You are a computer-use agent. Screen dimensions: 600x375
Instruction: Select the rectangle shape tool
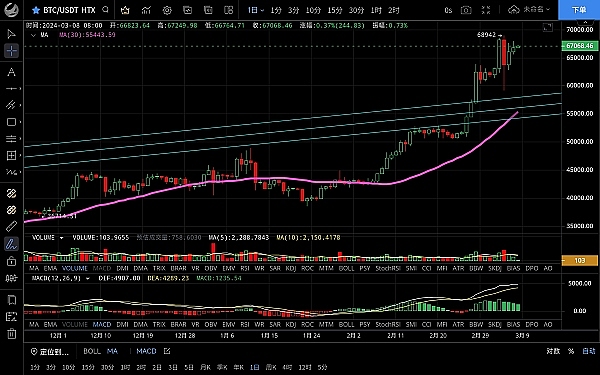tap(11, 122)
